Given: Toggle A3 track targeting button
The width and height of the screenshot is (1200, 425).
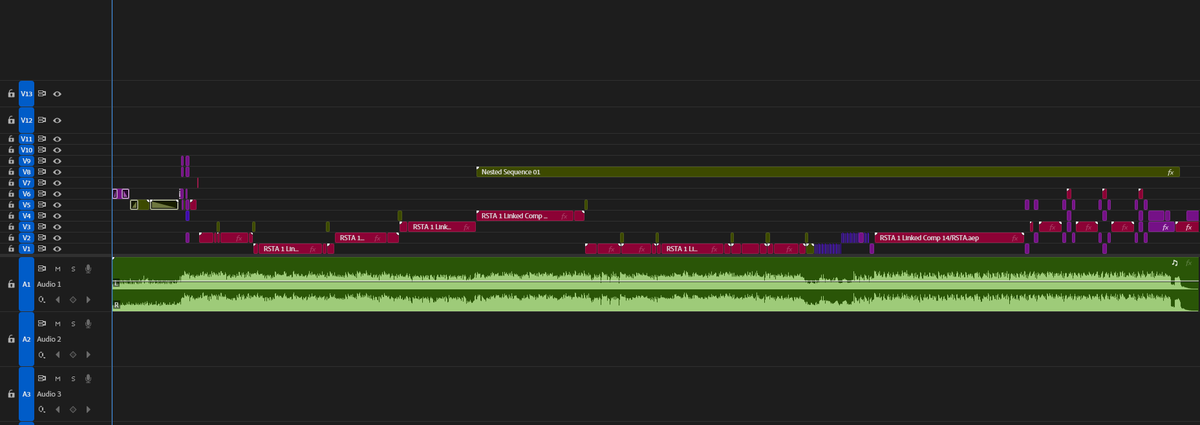Looking at the screenshot, I should (x=27, y=395).
